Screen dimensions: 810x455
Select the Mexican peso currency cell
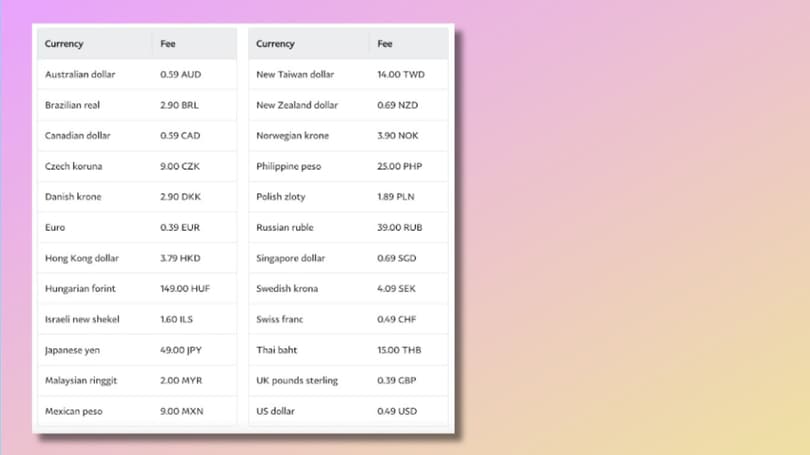(x=73, y=411)
